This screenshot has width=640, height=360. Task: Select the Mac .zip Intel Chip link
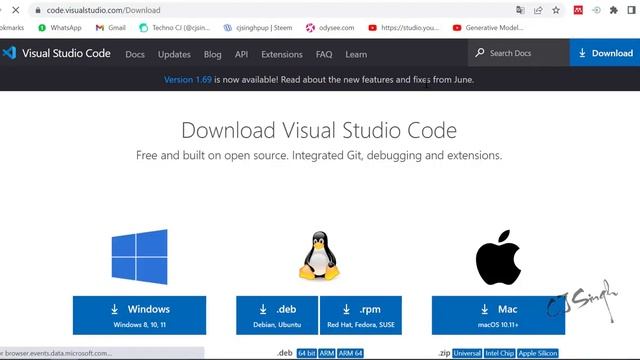[499, 353]
